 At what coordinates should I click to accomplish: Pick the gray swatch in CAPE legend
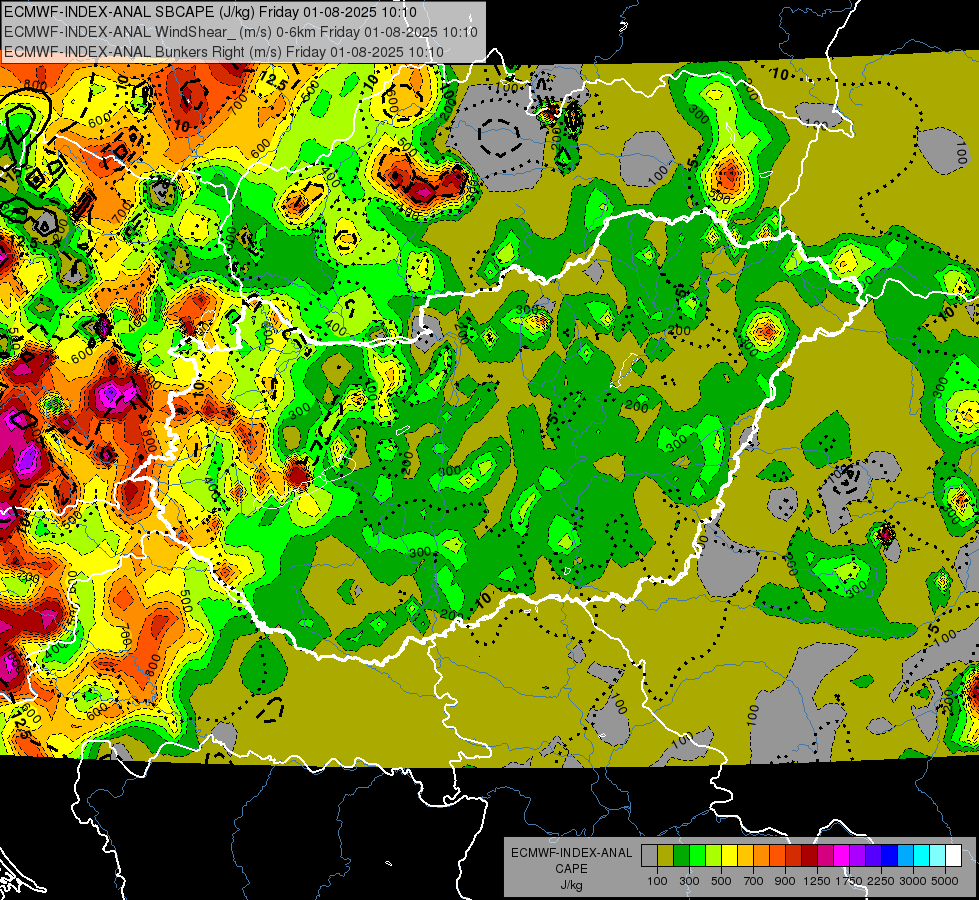point(649,855)
